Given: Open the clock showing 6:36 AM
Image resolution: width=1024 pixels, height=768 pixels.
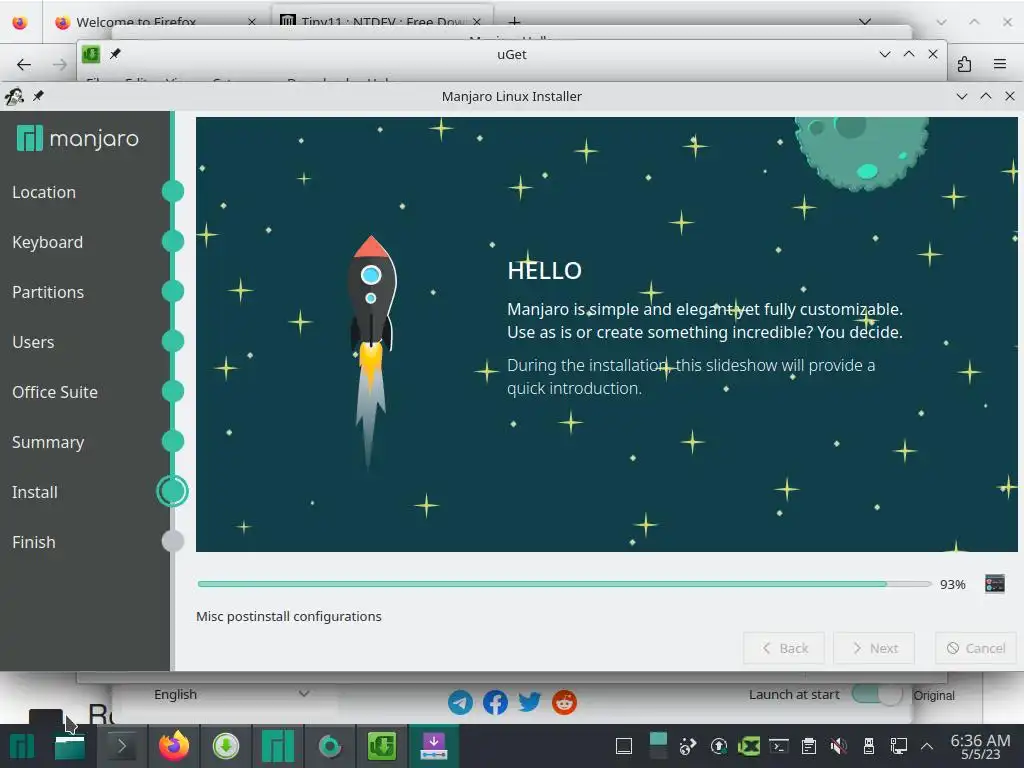Looking at the screenshot, I should (980, 746).
